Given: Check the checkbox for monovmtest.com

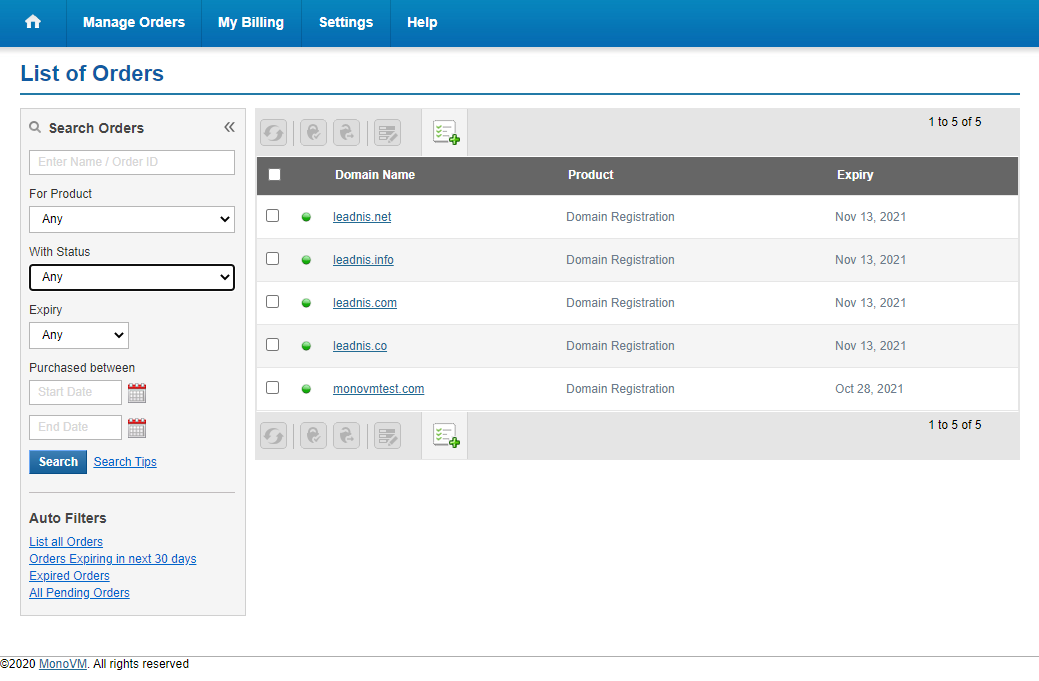Looking at the screenshot, I should pos(272,388).
